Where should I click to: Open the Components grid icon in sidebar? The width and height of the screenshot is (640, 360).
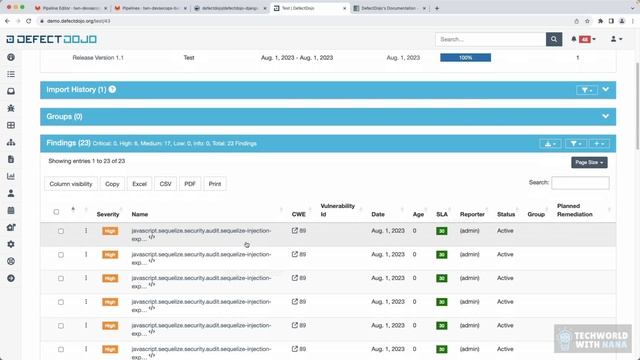pos(11,125)
